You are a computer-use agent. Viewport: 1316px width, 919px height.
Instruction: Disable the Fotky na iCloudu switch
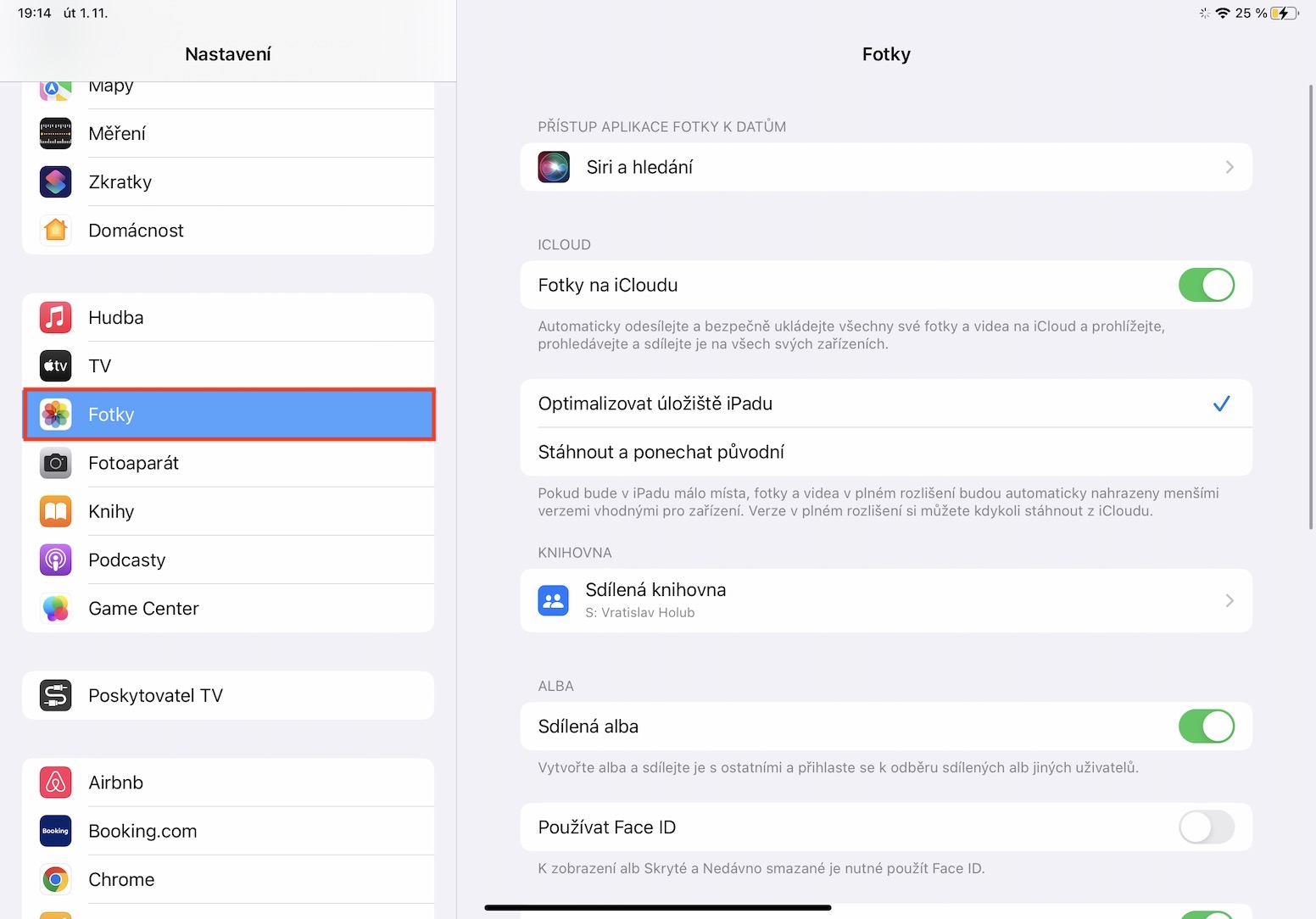(1206, 286)
